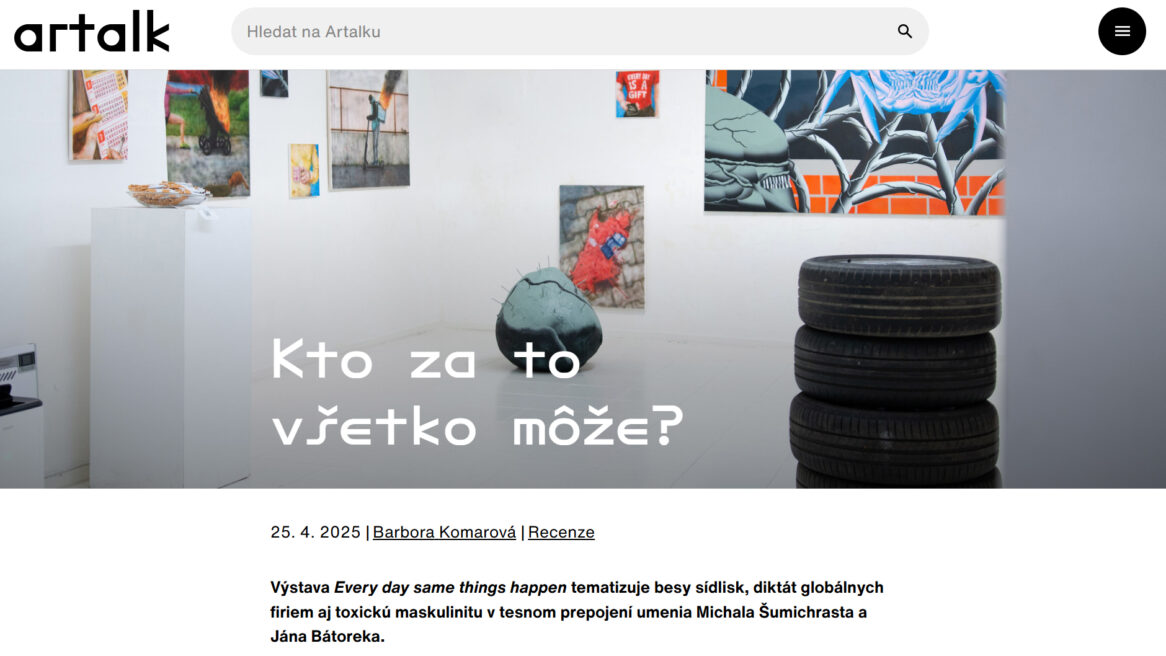Click the artalk logo
1166x656 pixels.
click(91, 31)
